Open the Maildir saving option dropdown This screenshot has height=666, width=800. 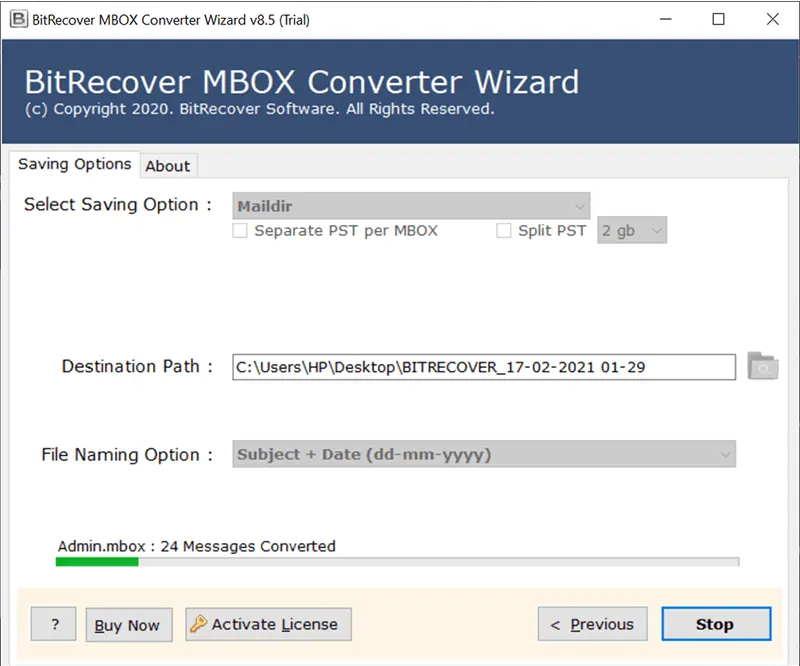(x=411, y=206)
